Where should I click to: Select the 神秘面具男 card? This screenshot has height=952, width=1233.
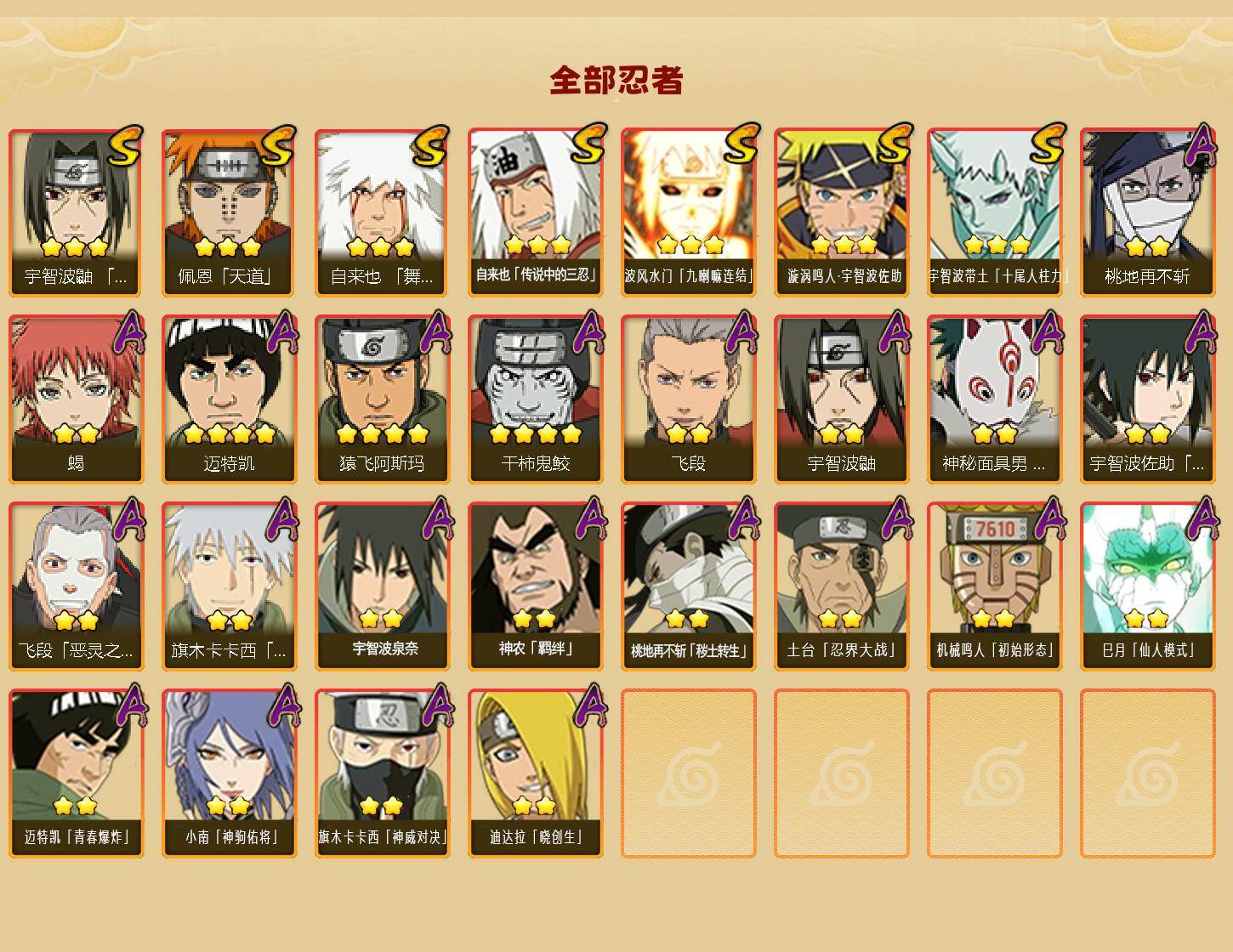(x=995, y=399)
